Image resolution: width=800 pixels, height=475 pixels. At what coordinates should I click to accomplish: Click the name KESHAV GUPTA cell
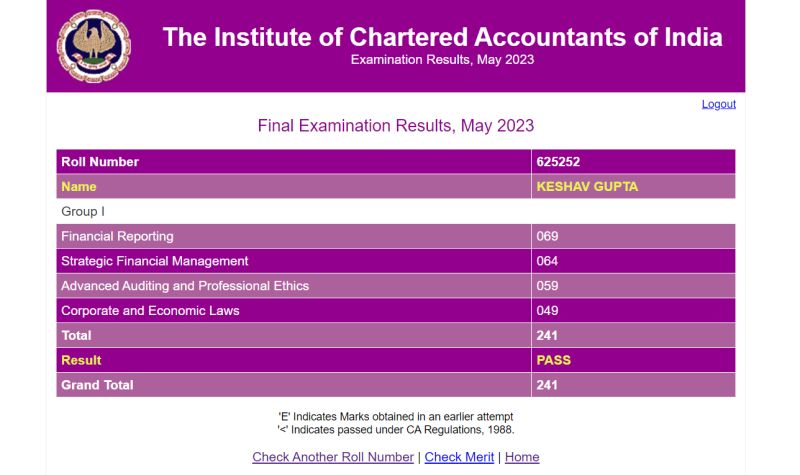click(633, 186)
